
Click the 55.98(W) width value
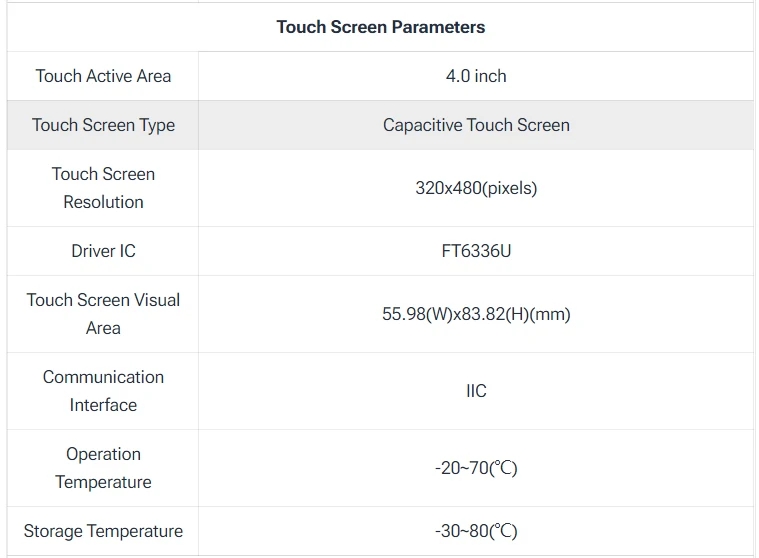[419, 314]
